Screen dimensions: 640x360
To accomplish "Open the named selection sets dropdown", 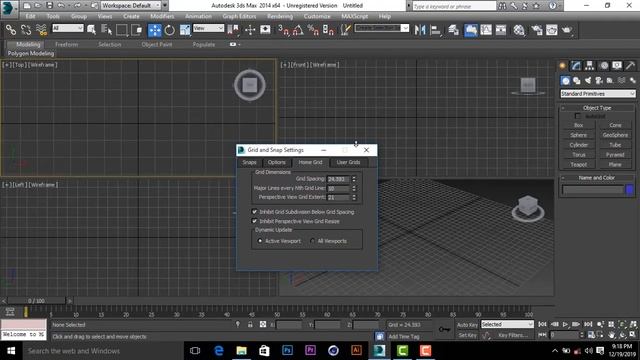I will [382, 28].
